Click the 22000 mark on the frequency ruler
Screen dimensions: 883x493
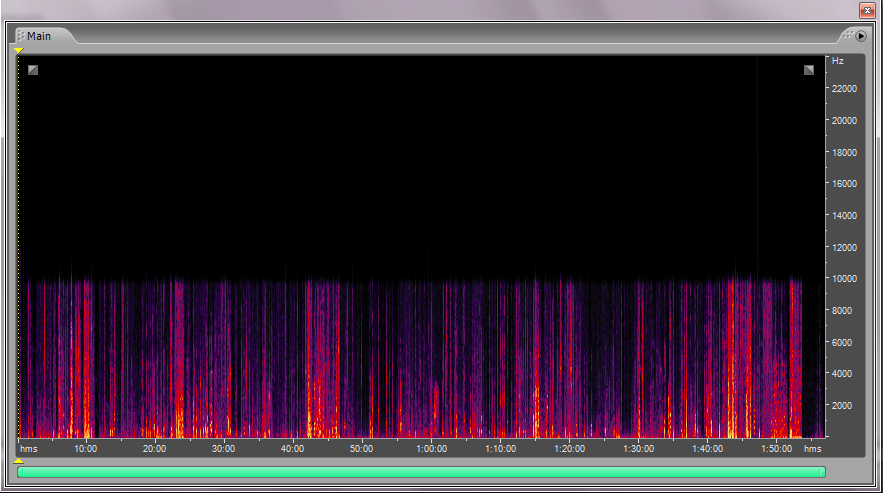click(x=845, y=89)
